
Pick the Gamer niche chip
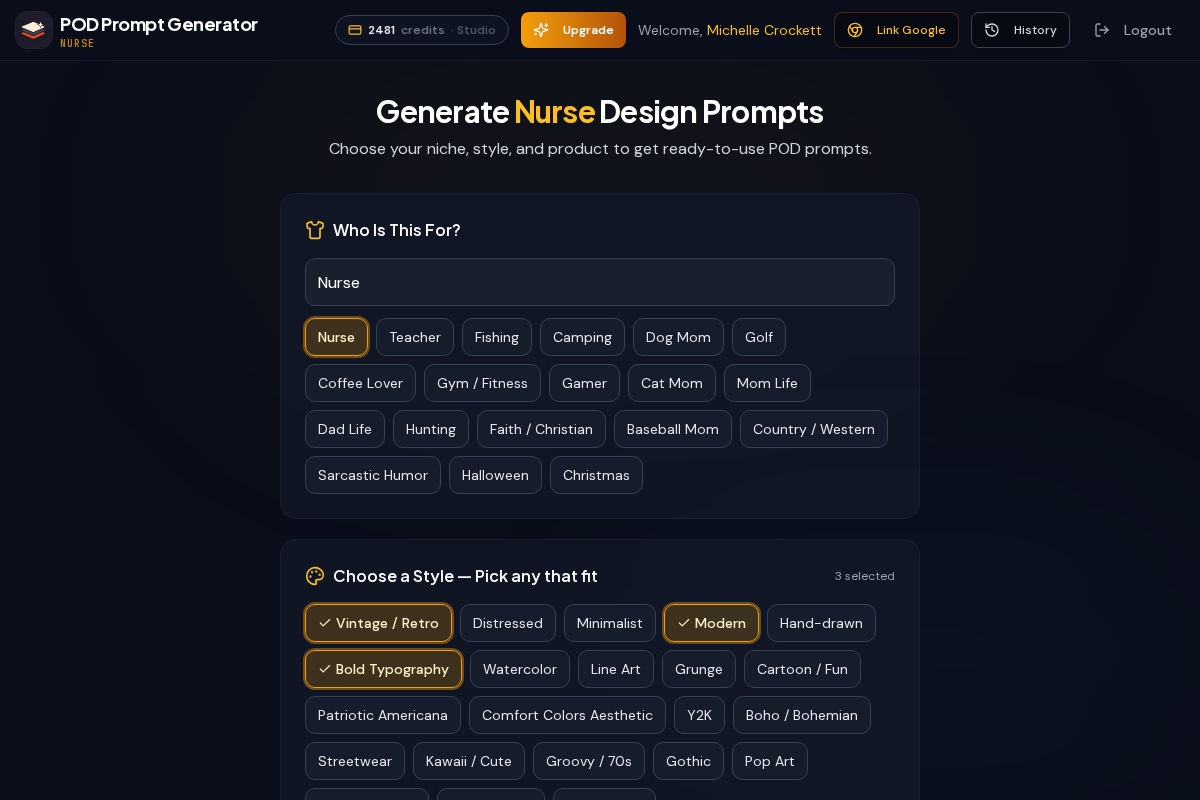point(584,383)
